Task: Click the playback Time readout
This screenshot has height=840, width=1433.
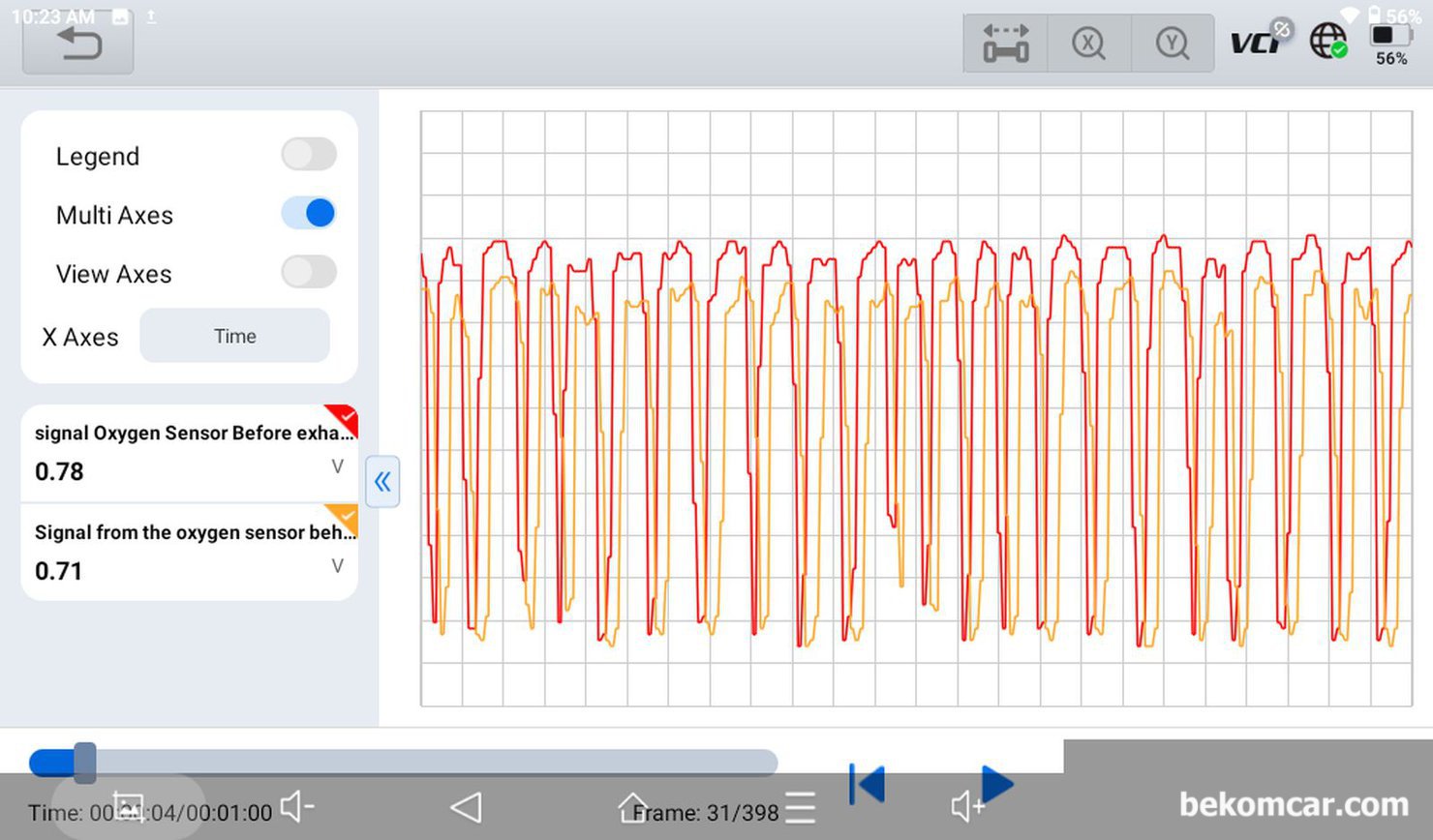Action: tap(150, 813)
